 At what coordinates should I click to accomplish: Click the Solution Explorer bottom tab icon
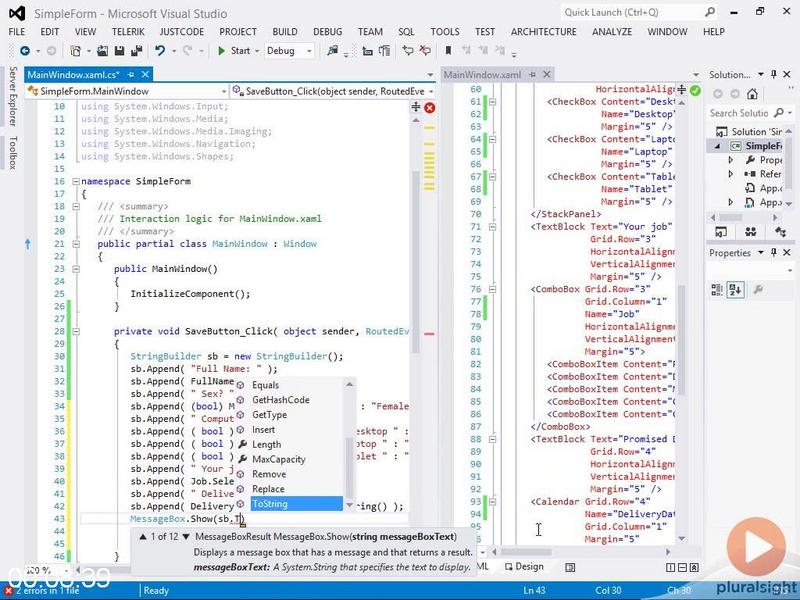pyautogui.click(x=721, y=232)
